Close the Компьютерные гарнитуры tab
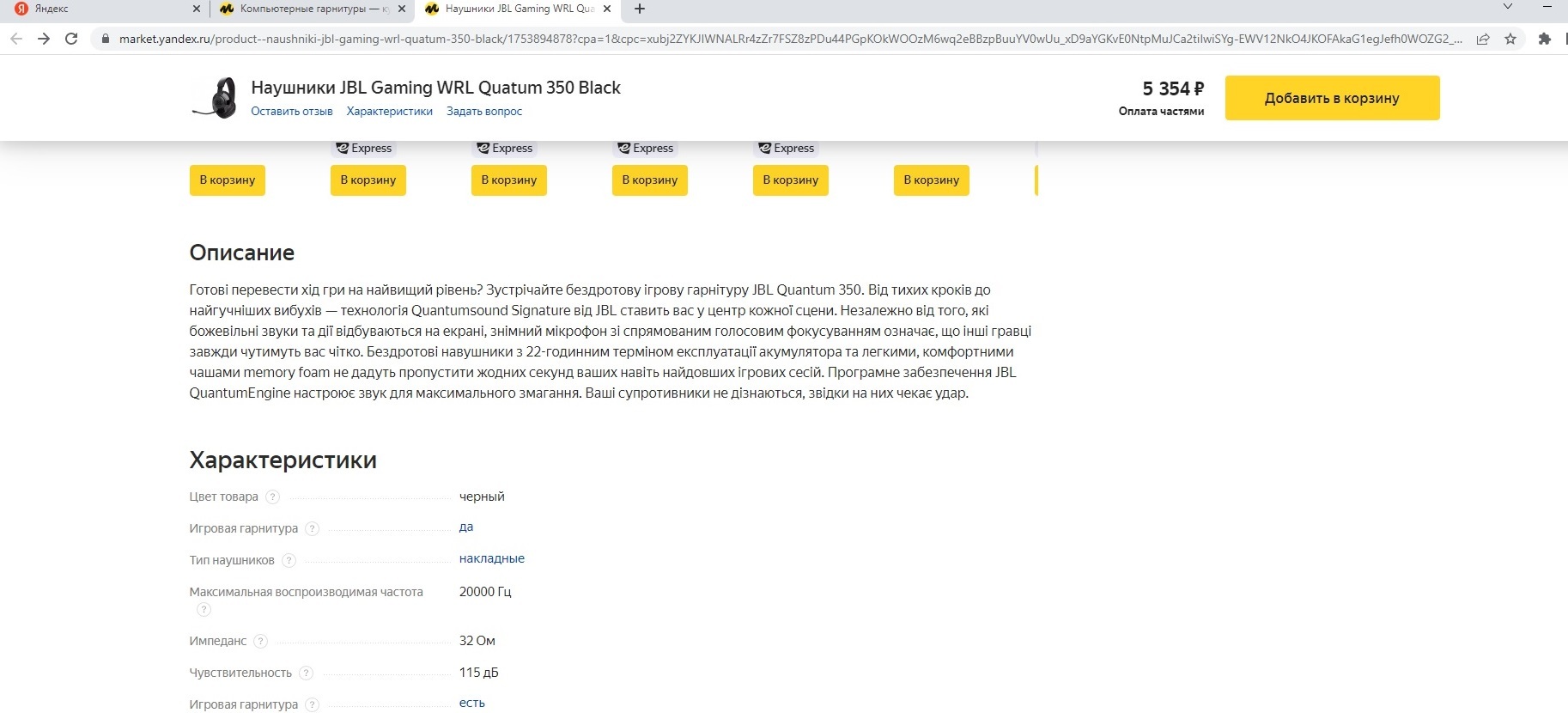Screen dimensions: 1568x713 (x=401, y=9)
